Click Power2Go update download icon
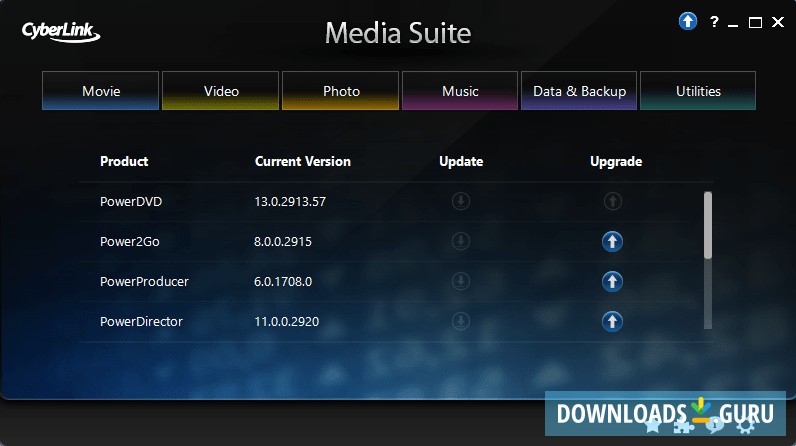 pyautogui.click(x=461, y=242)
